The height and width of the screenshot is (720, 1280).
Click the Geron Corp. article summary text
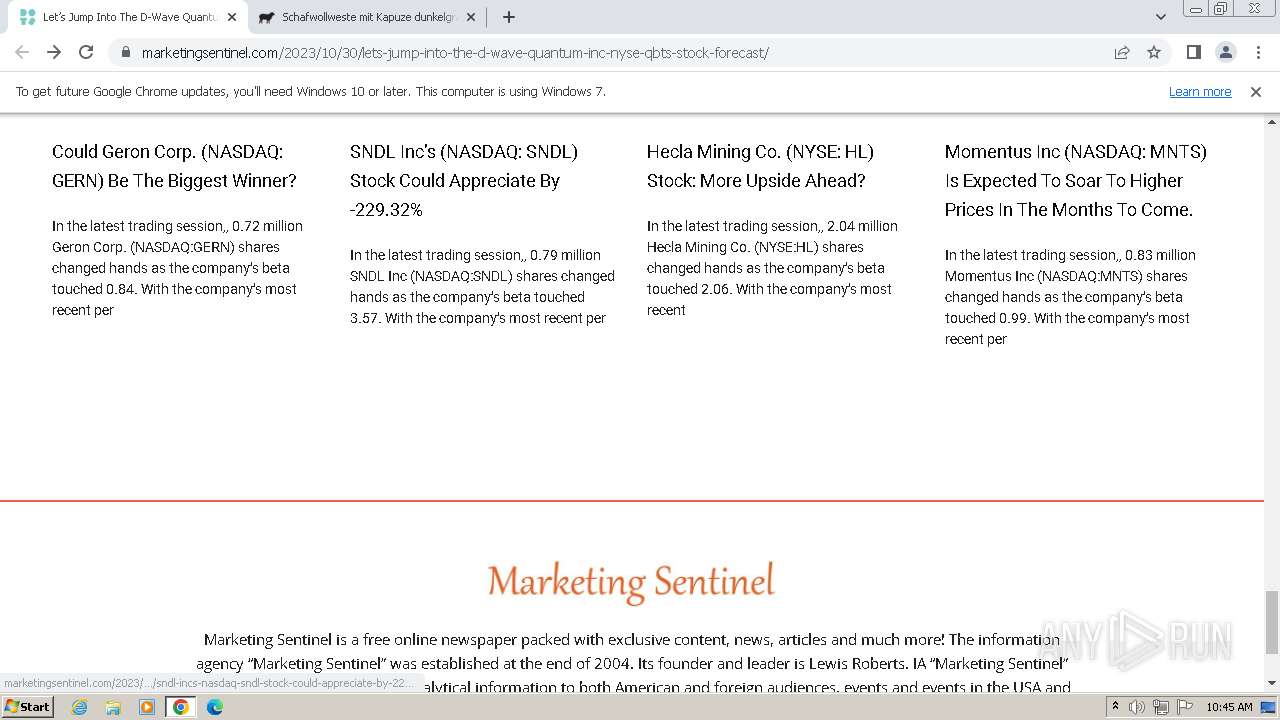[177, 268]
